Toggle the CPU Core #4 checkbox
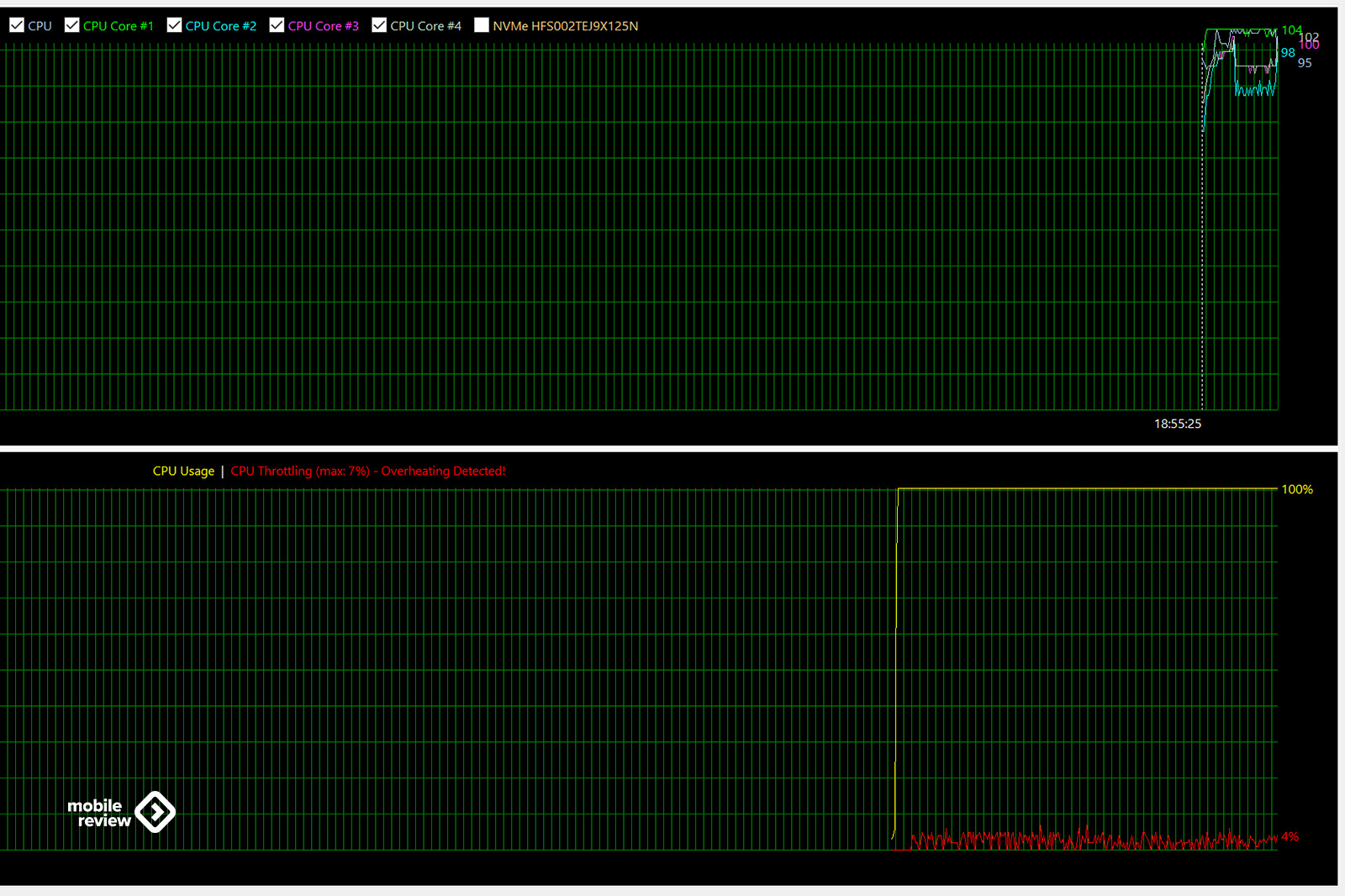The image size is (1345, 896). [x=379, y=25]
